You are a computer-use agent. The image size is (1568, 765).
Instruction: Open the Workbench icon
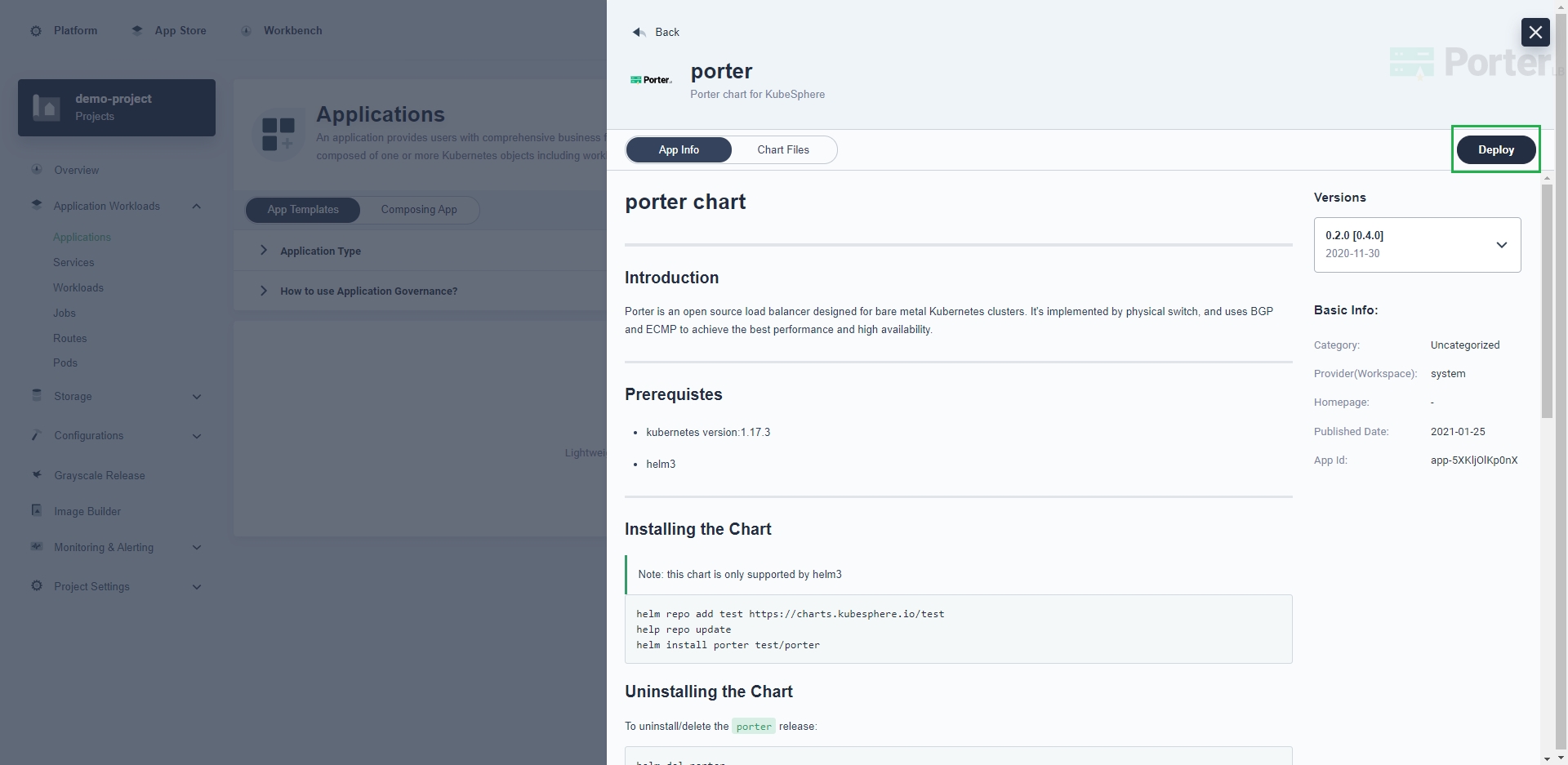[x=246, y=31]
